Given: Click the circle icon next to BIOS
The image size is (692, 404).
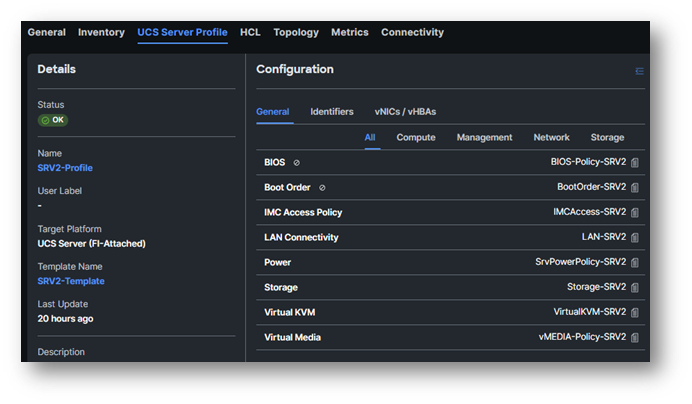Looking at the screenshot, I should point(297,163).
